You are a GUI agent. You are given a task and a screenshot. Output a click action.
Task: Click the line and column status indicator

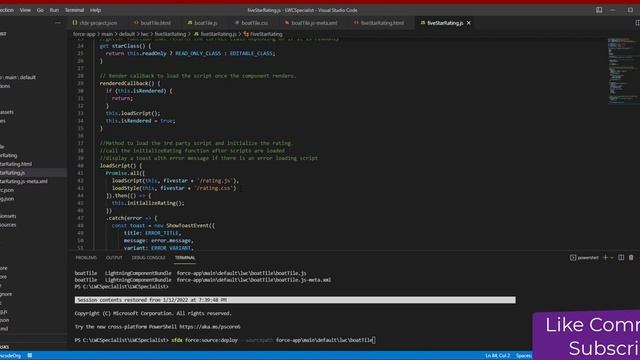pyautogui.click(x=497, y=356)
